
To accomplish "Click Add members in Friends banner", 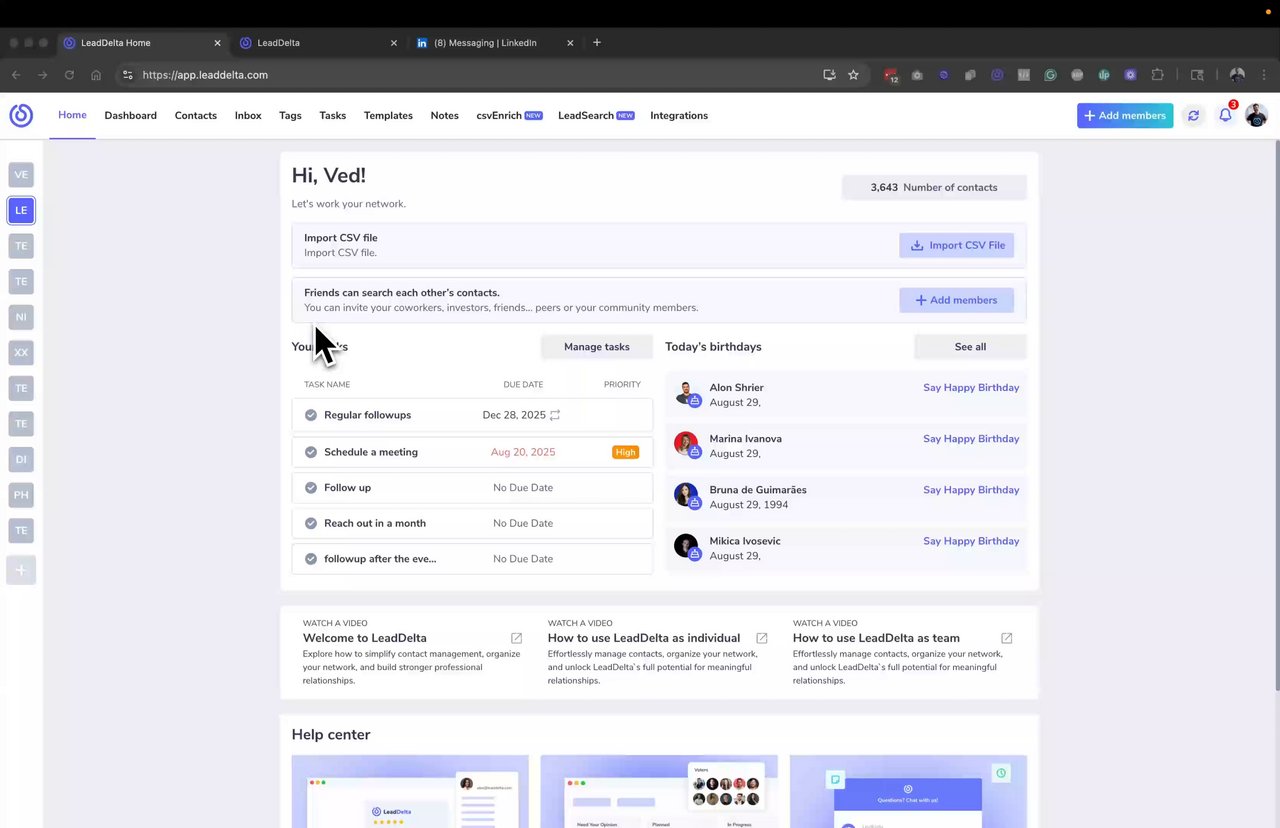I will tap(956, 300).
